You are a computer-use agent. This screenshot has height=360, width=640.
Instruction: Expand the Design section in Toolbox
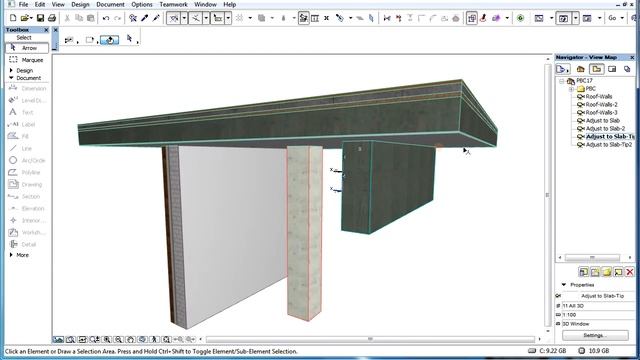click(x=11, y=71)
